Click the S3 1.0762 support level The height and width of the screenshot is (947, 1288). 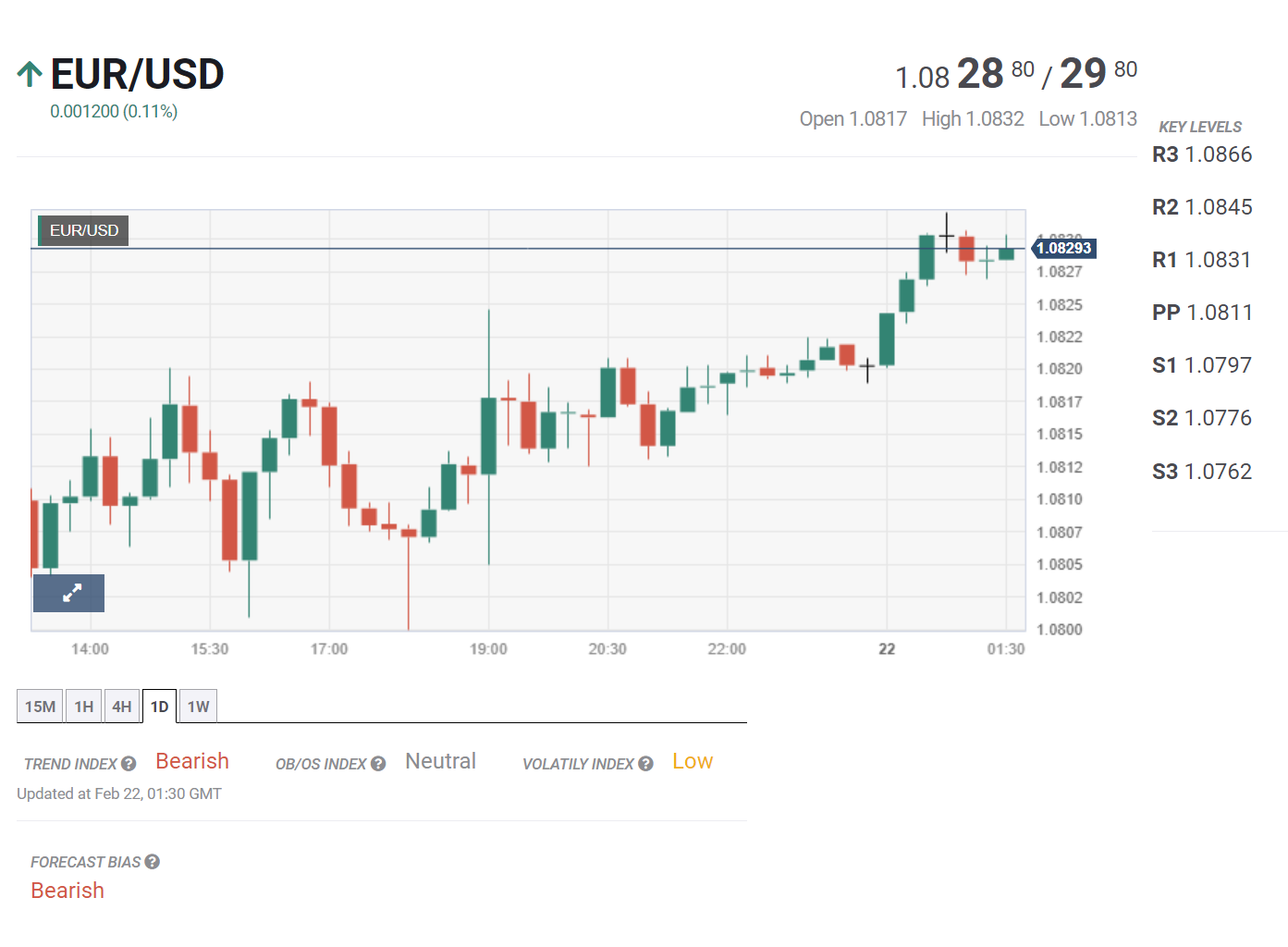point(1202,472)
